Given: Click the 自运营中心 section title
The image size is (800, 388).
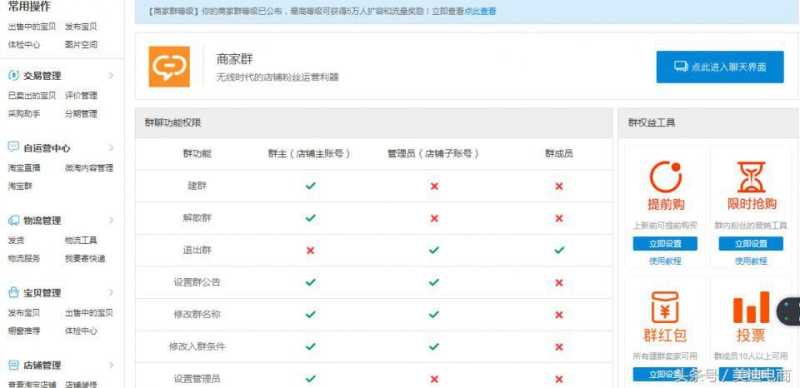Looking at the screenshot, I should [x=47, y=148].
